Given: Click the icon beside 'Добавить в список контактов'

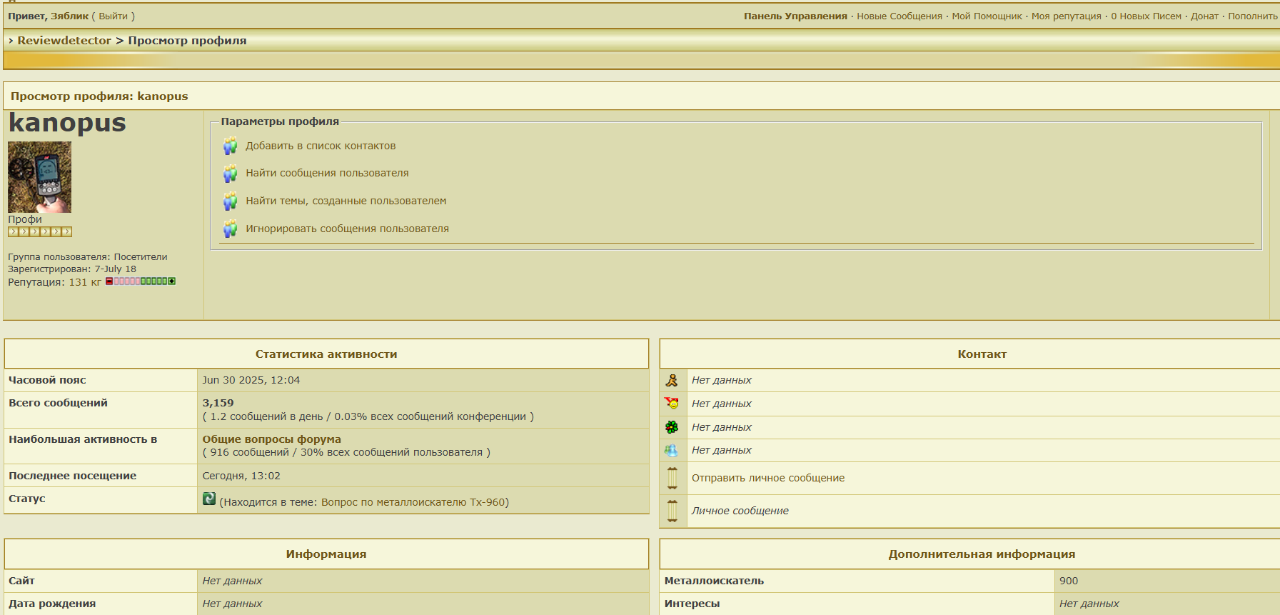Looking at the screenshot, I should (x=230, y=146).
